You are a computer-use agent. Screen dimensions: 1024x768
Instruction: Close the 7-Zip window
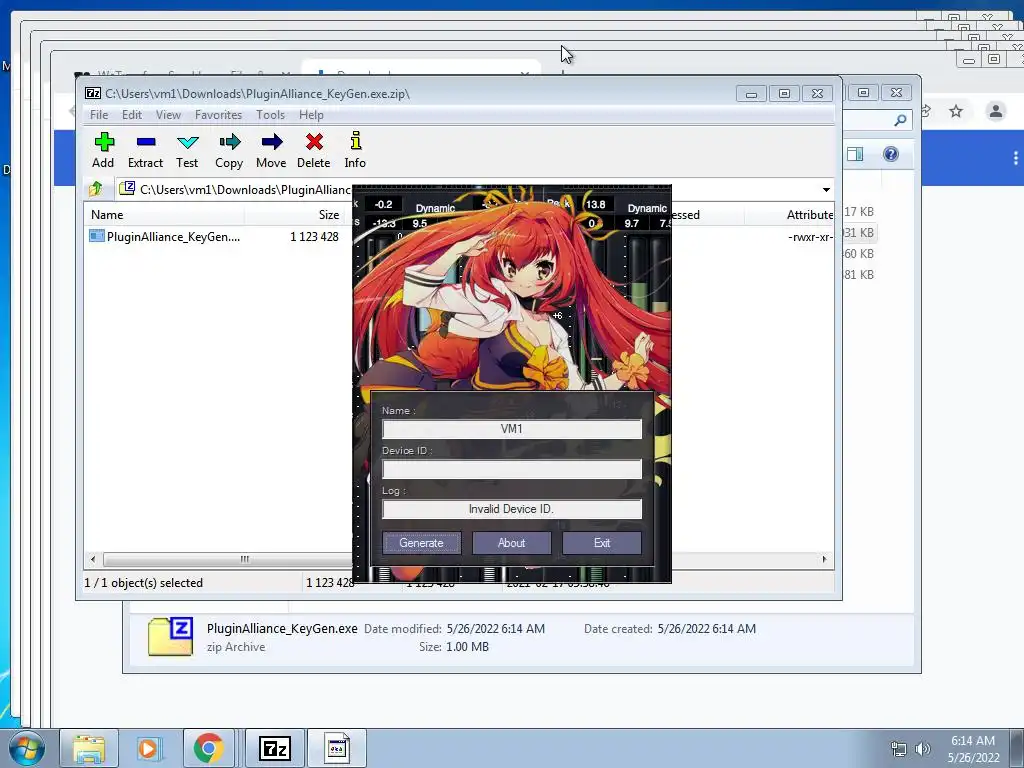click(818, 94)
